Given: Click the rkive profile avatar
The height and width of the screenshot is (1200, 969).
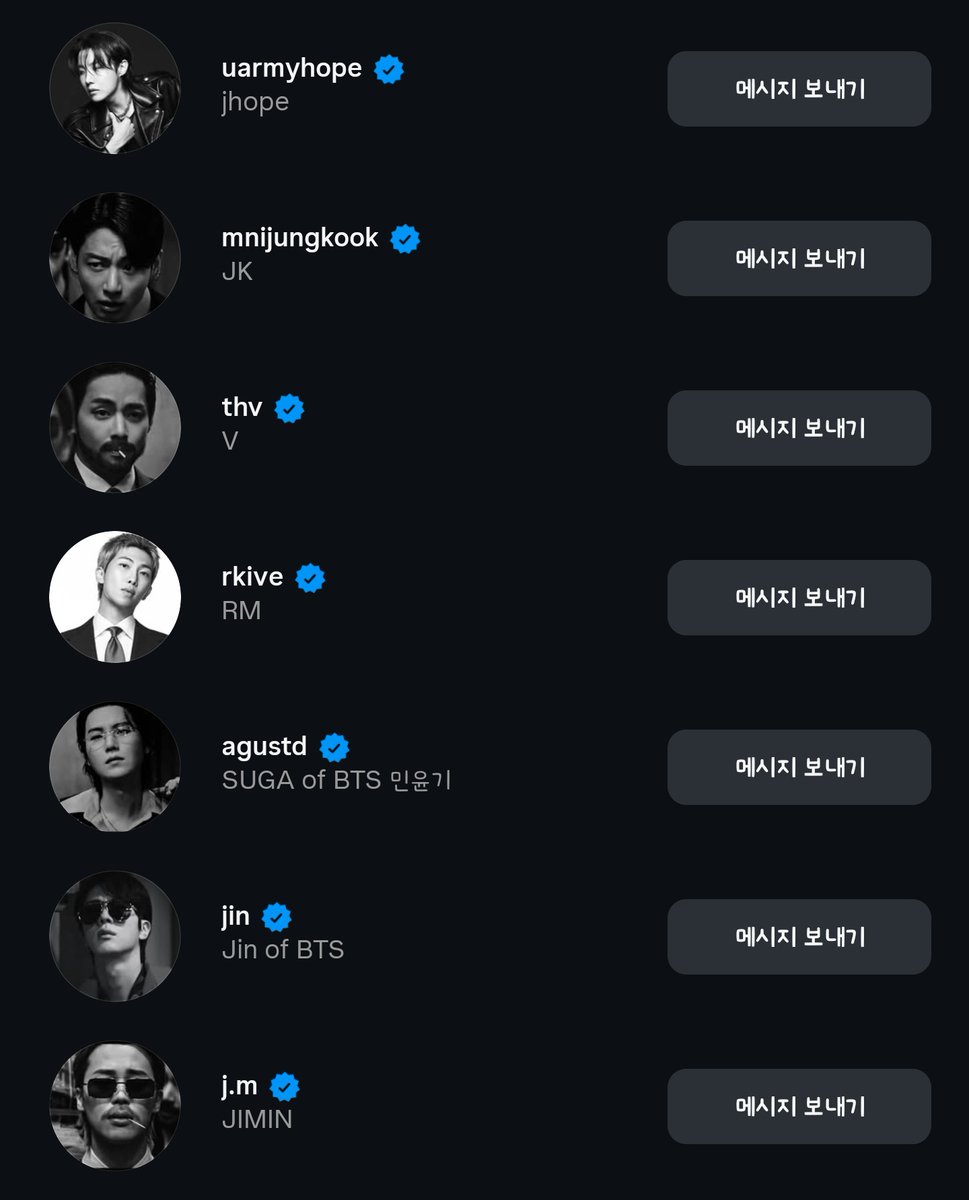Looking at the screenshot, I should pos(115,597).
